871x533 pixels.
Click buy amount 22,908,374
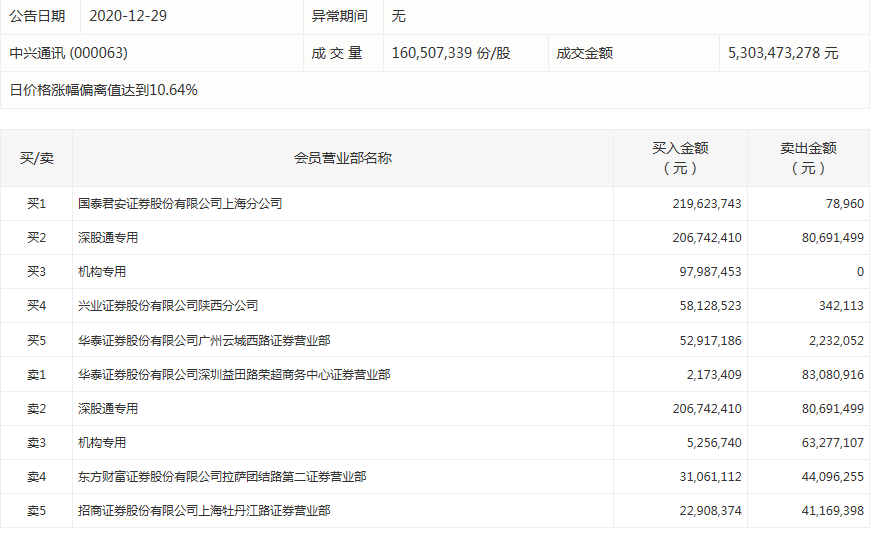pos(710,510)
